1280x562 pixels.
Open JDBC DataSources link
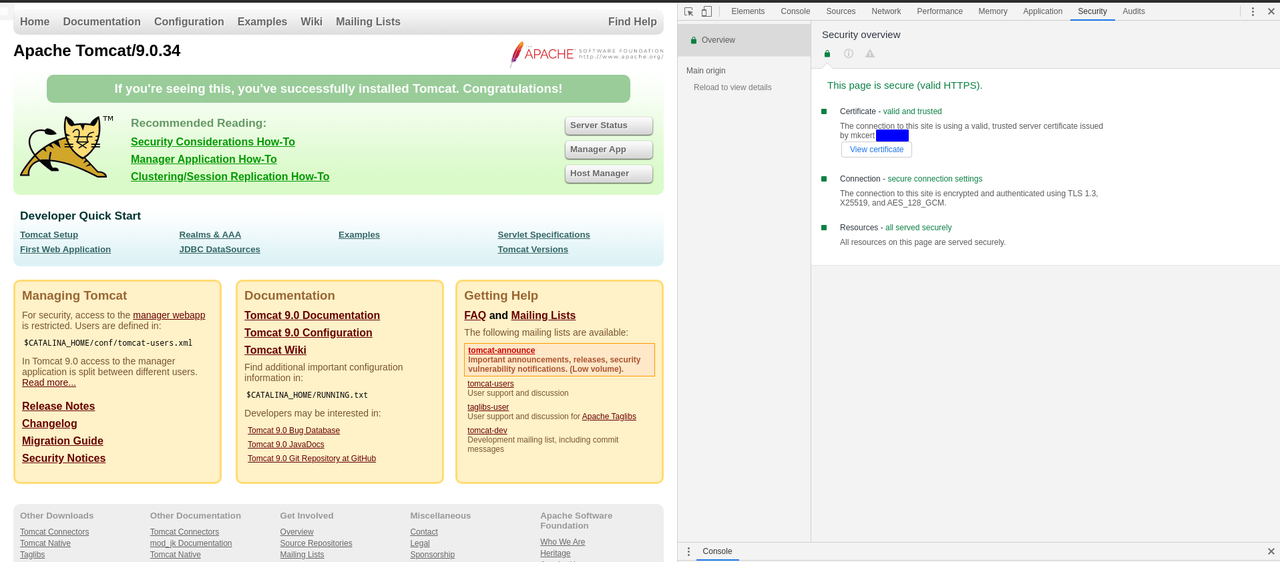220,250
